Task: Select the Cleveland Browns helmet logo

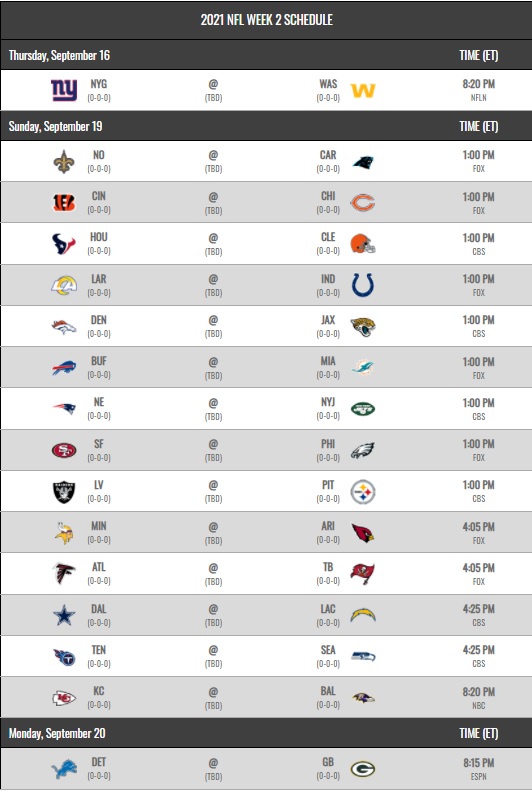Action: click(x=363, y=244)
